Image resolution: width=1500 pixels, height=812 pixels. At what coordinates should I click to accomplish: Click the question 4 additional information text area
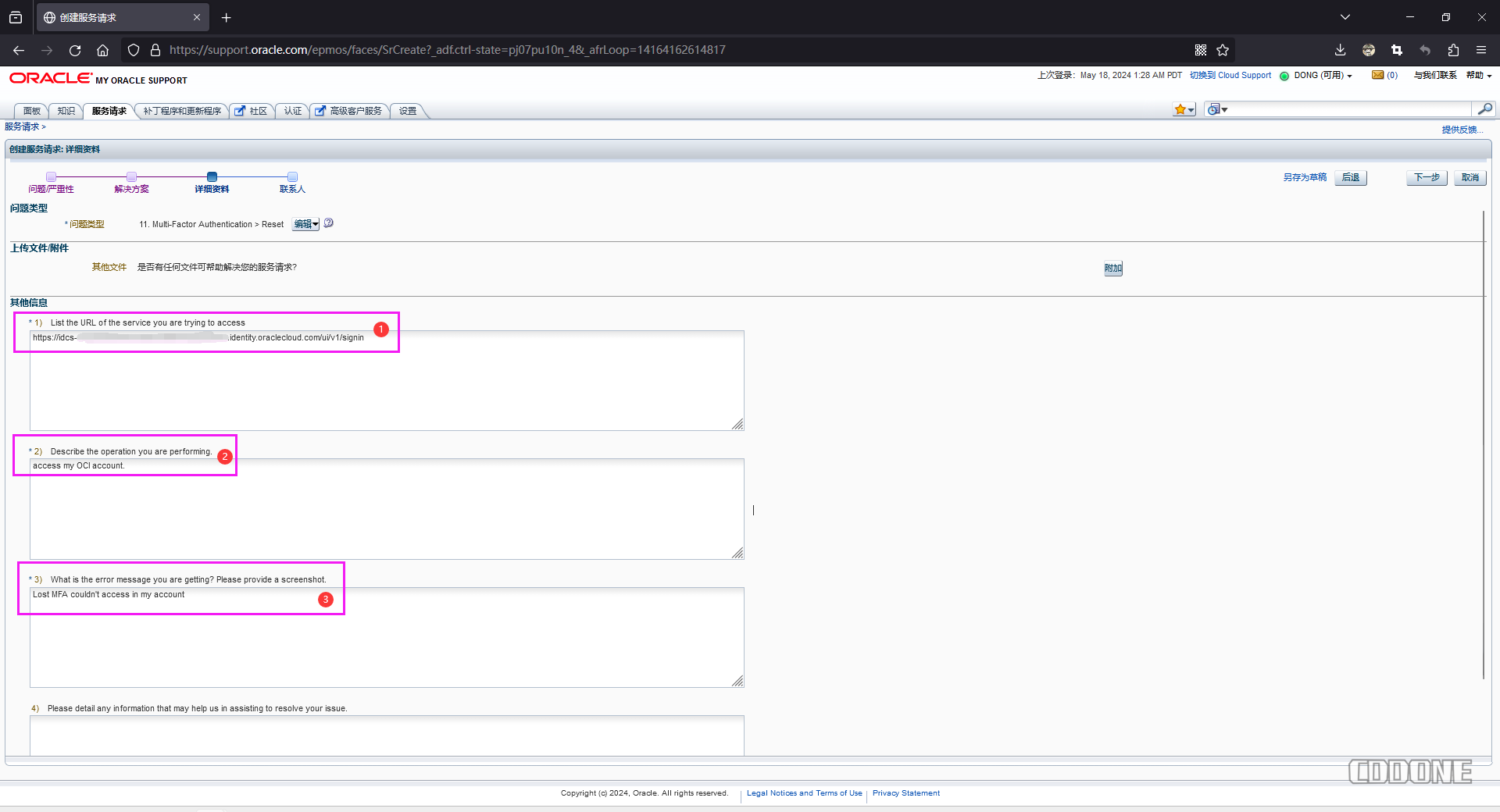[387, 735]
